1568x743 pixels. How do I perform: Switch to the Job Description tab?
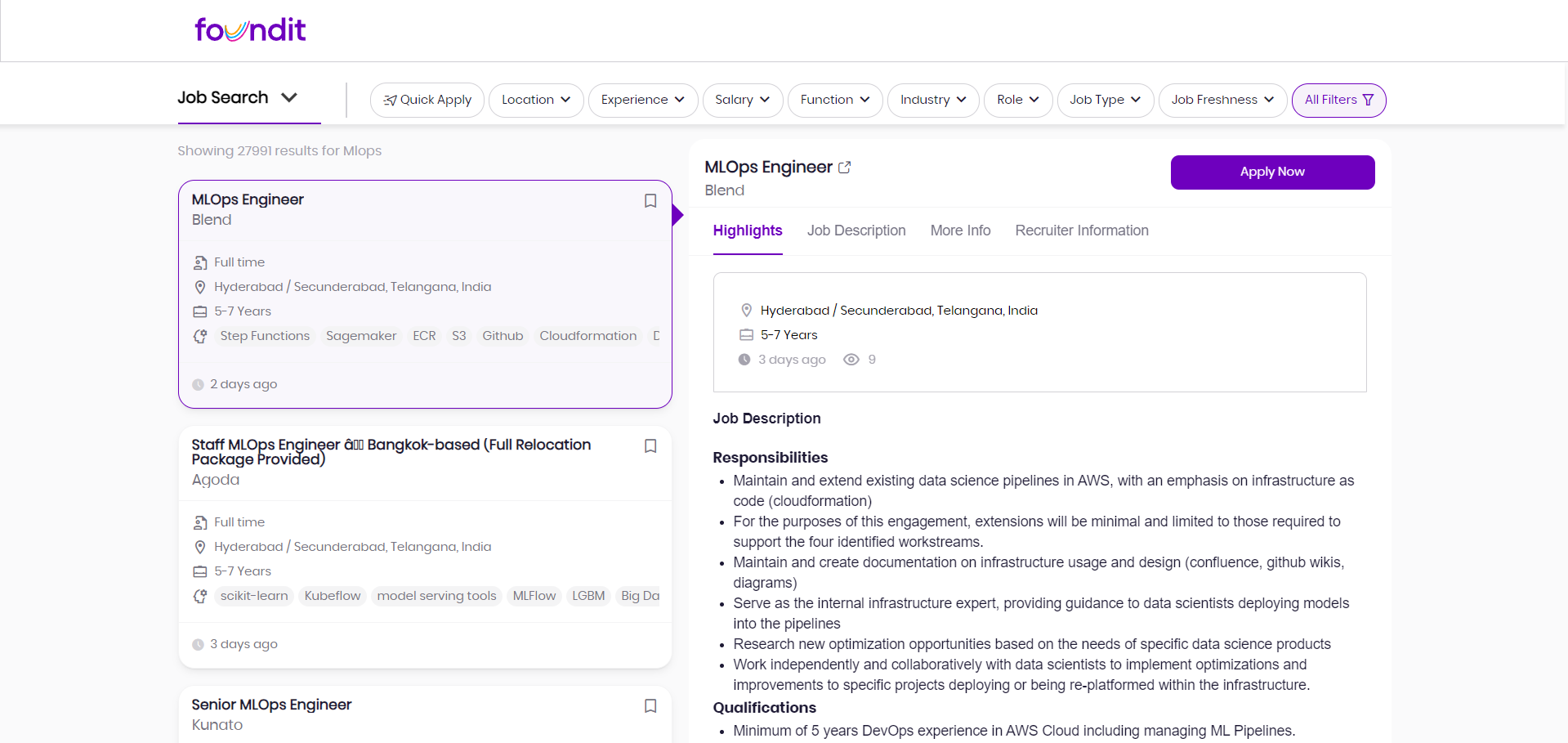click(x=856, y=231)
